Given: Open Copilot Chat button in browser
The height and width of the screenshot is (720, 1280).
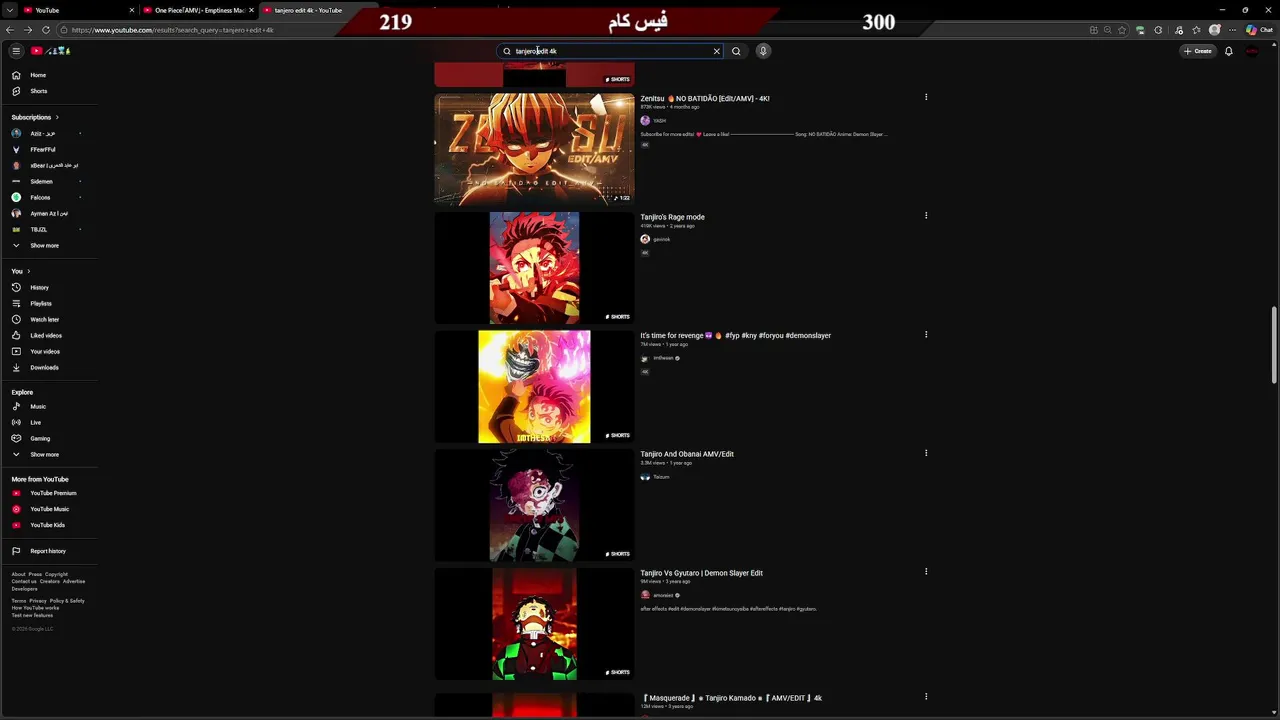Looking at the screenshot, I should point(1259,30).
